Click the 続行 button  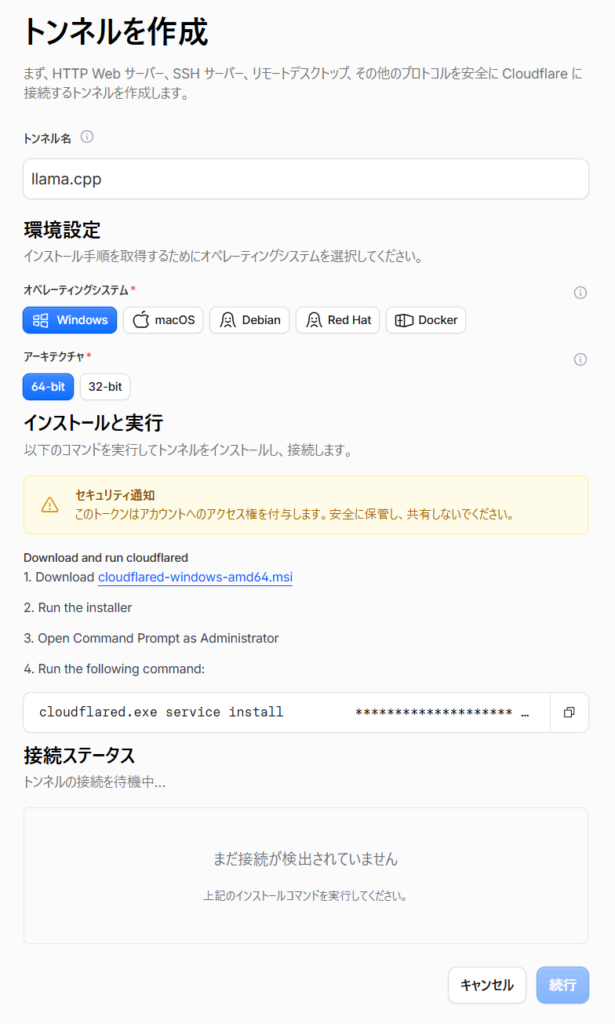[x=563, y=985]
